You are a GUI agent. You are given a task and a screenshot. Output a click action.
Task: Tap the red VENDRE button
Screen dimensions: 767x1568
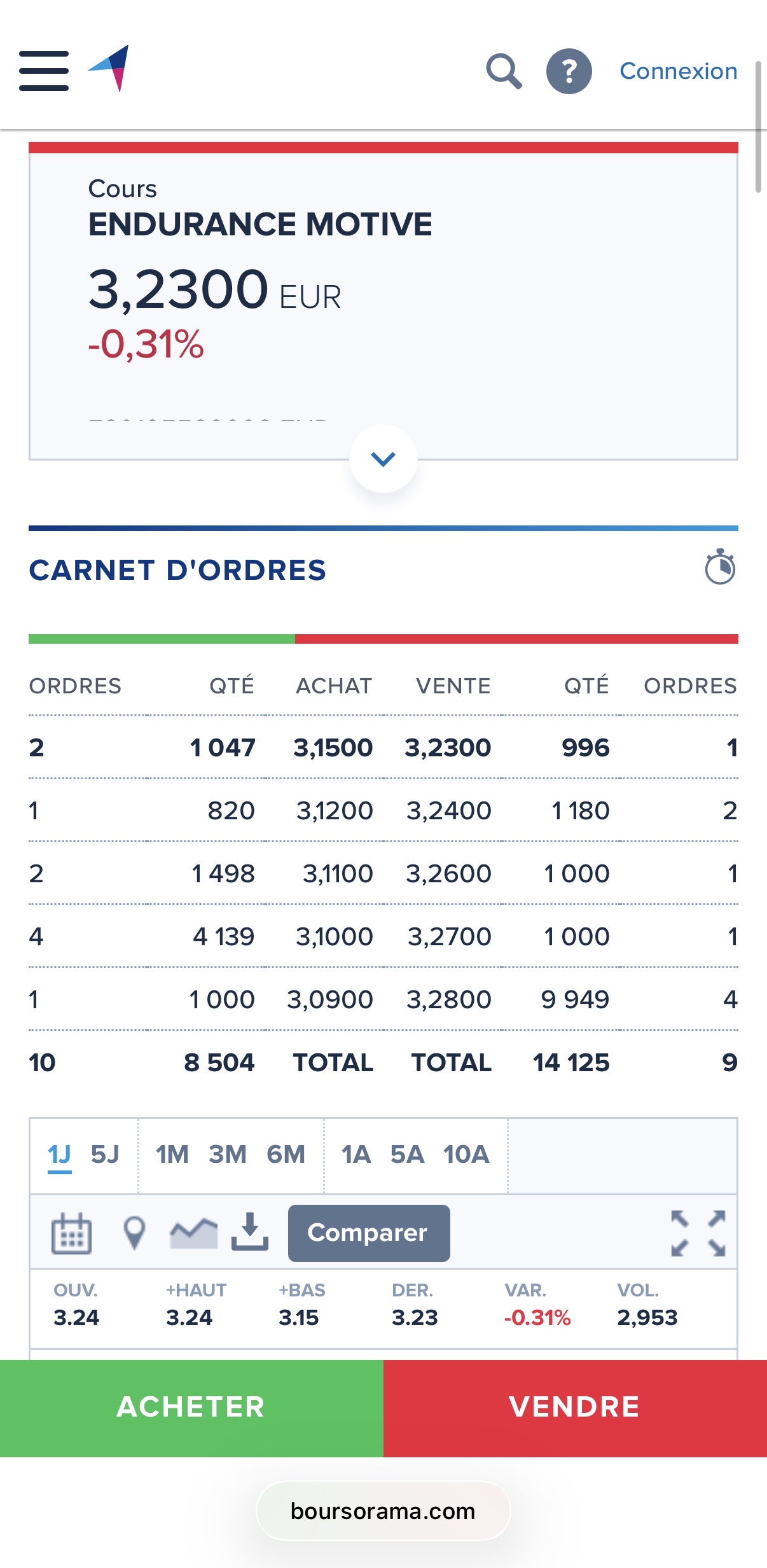coord(575,1408)
